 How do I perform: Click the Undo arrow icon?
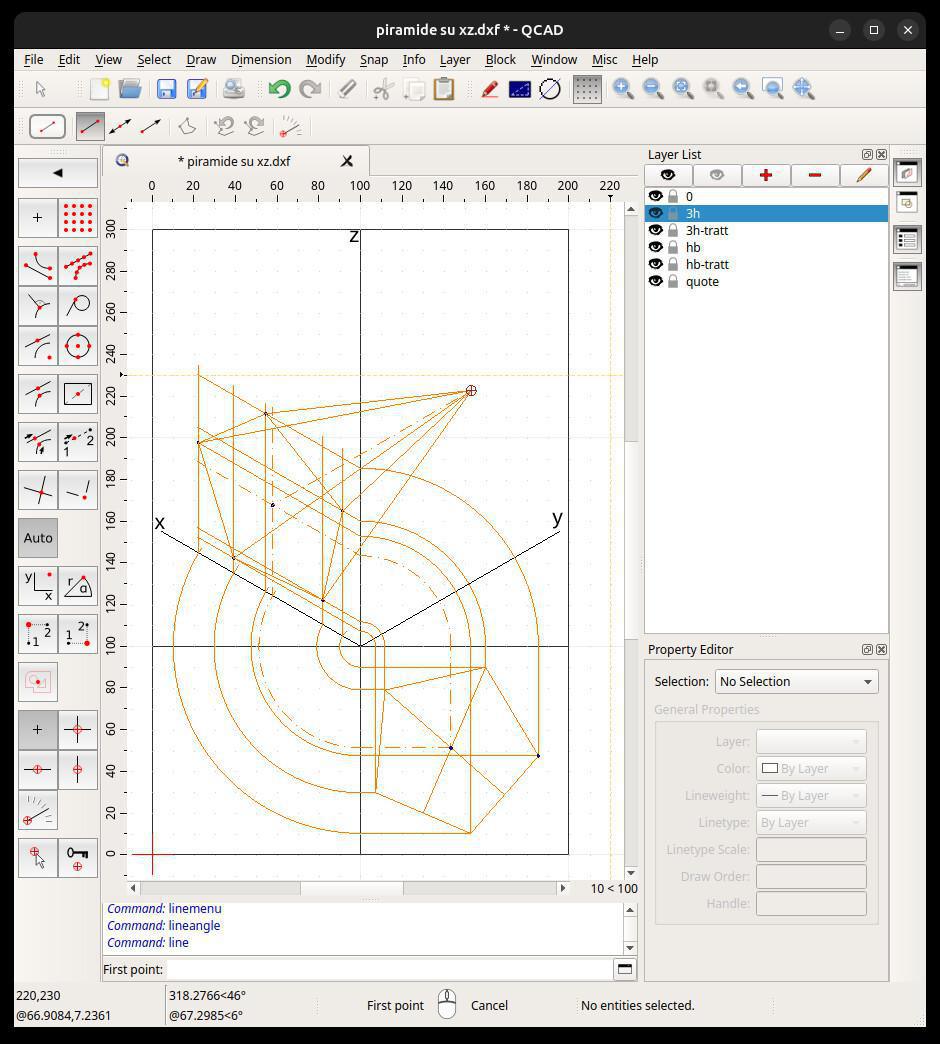coord(279,89)
